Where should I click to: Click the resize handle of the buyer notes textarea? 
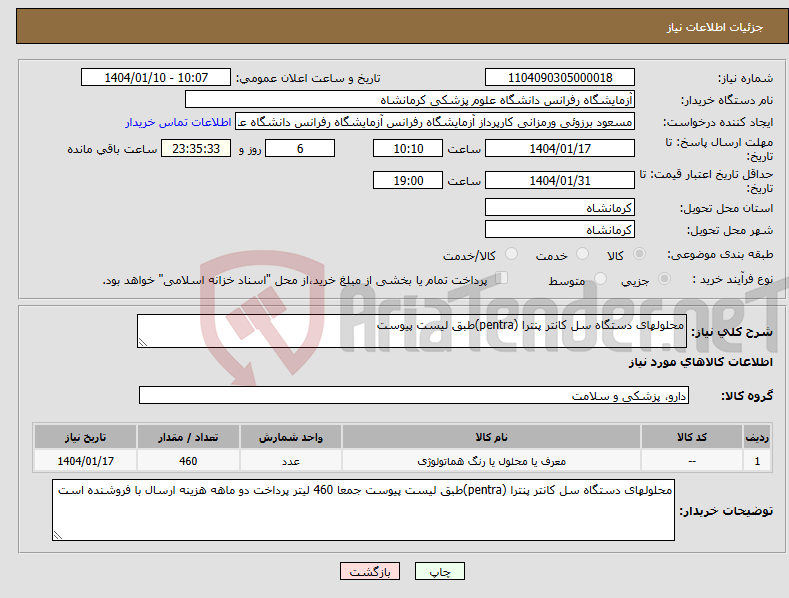click(58, 536)
